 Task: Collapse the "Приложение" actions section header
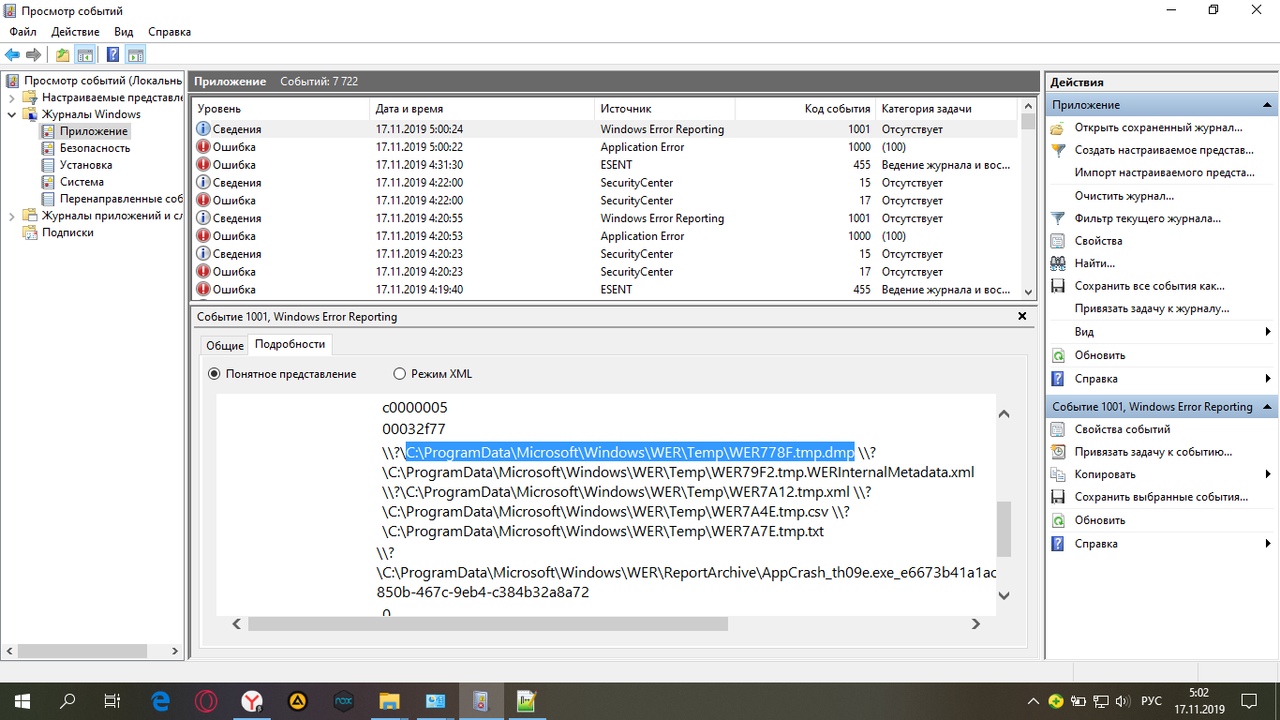pos(1268,105)
